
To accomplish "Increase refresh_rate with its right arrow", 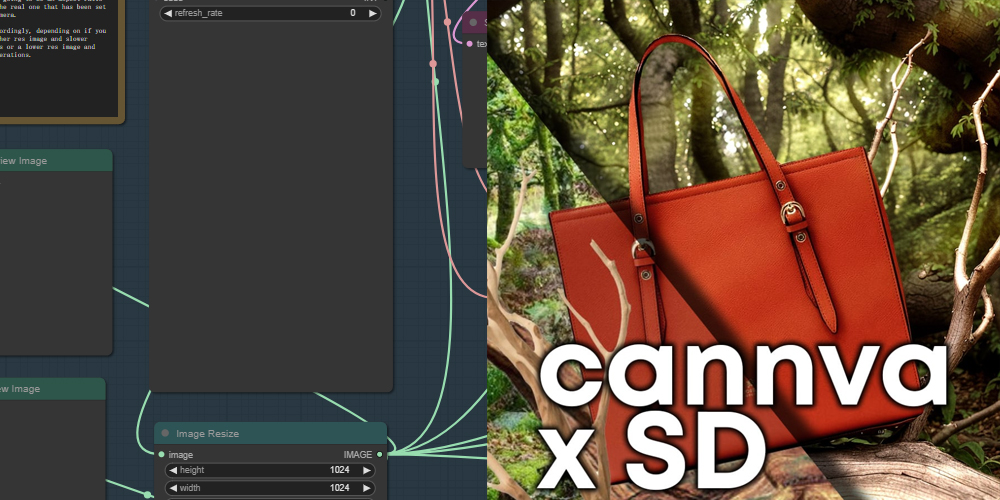I will 372,13.
